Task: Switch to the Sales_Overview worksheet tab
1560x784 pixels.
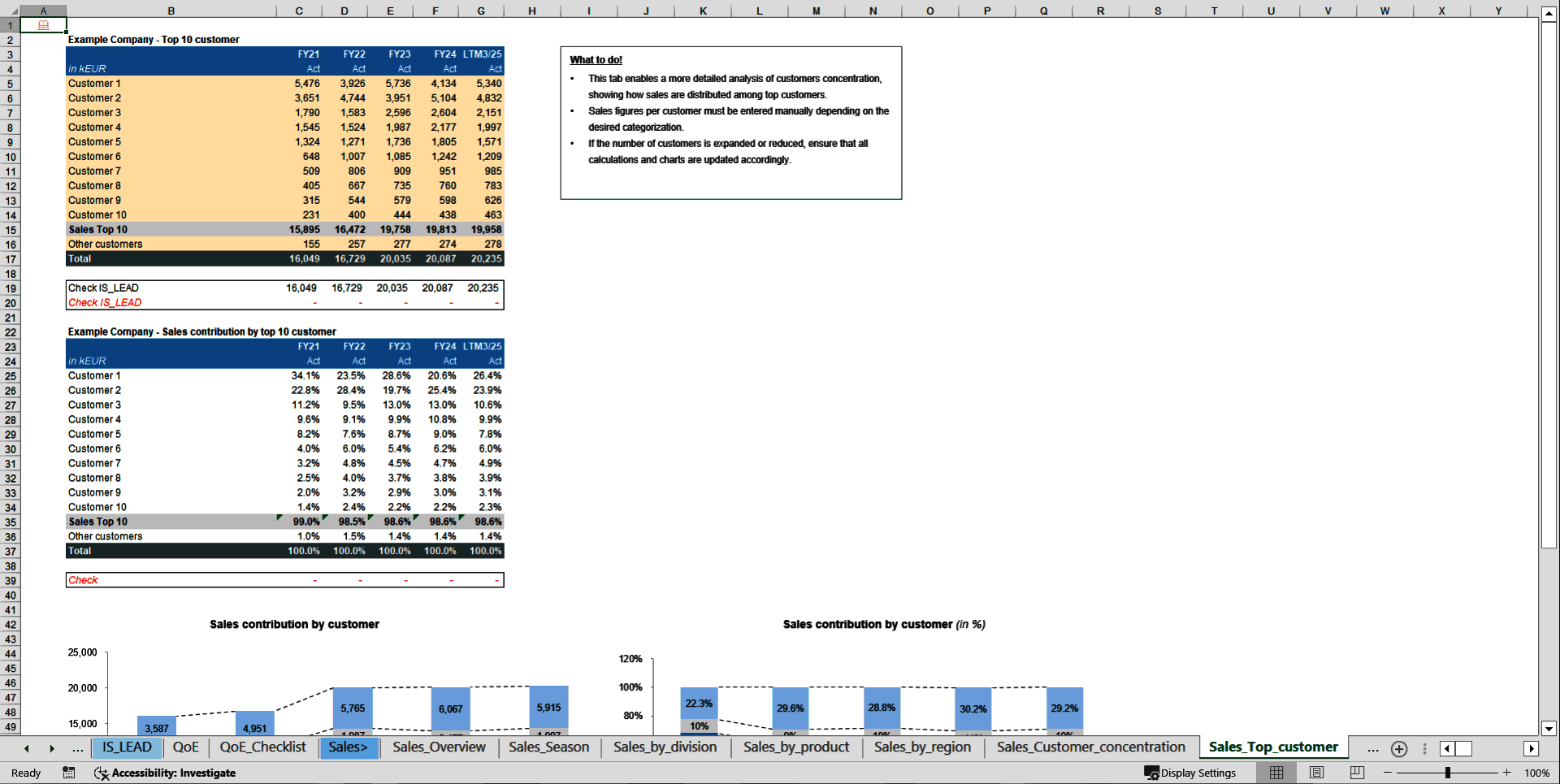Action: pos(438,747)
